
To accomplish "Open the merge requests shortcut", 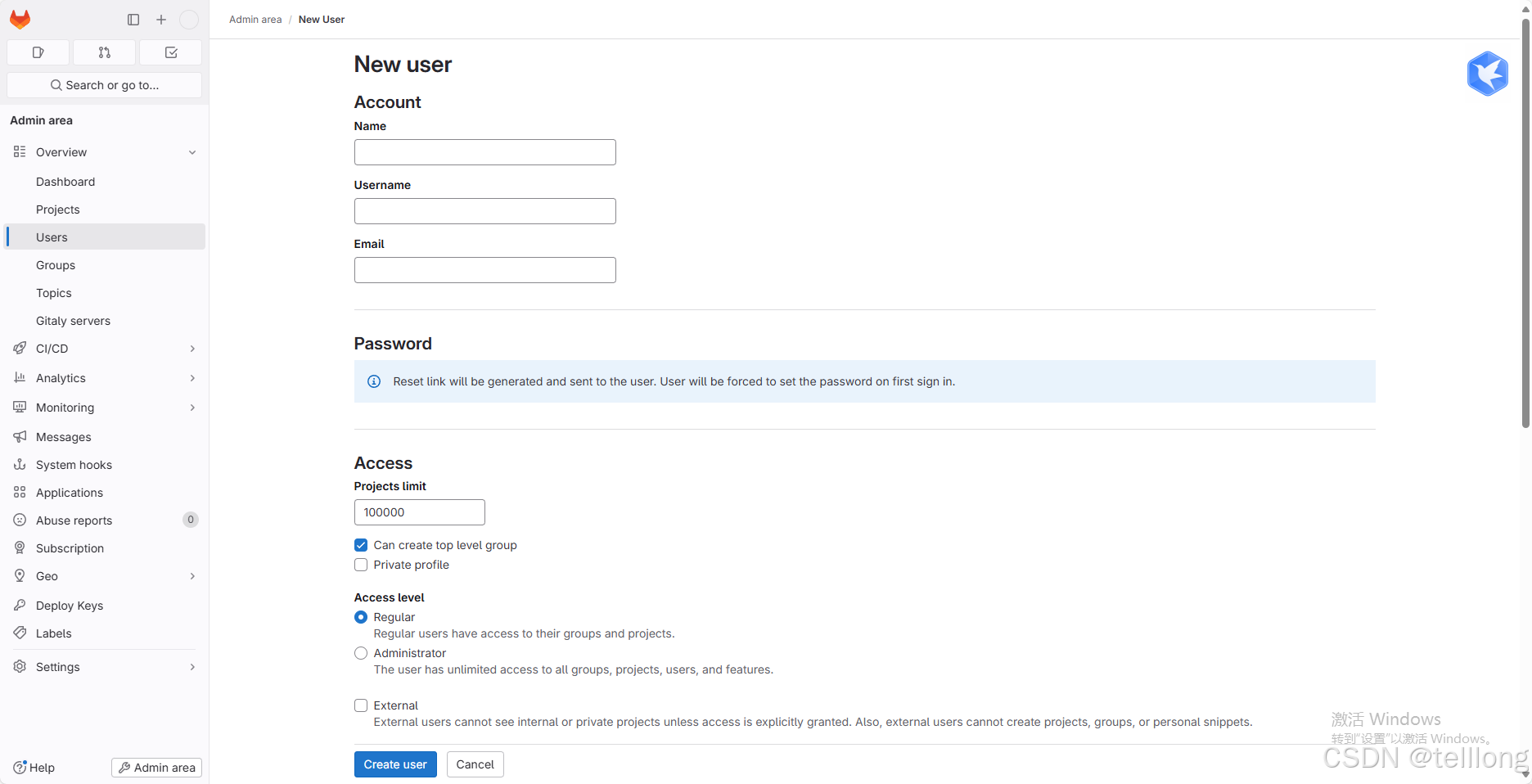I will click(105, 52).
